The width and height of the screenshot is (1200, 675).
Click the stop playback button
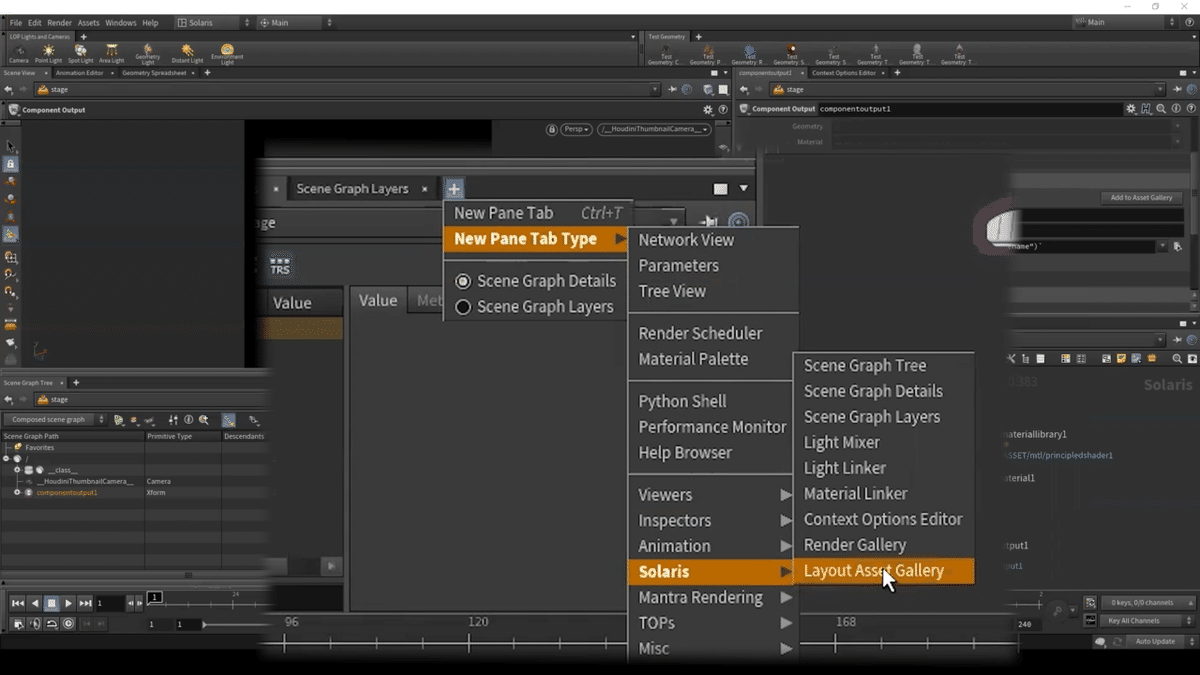[52, 603]
